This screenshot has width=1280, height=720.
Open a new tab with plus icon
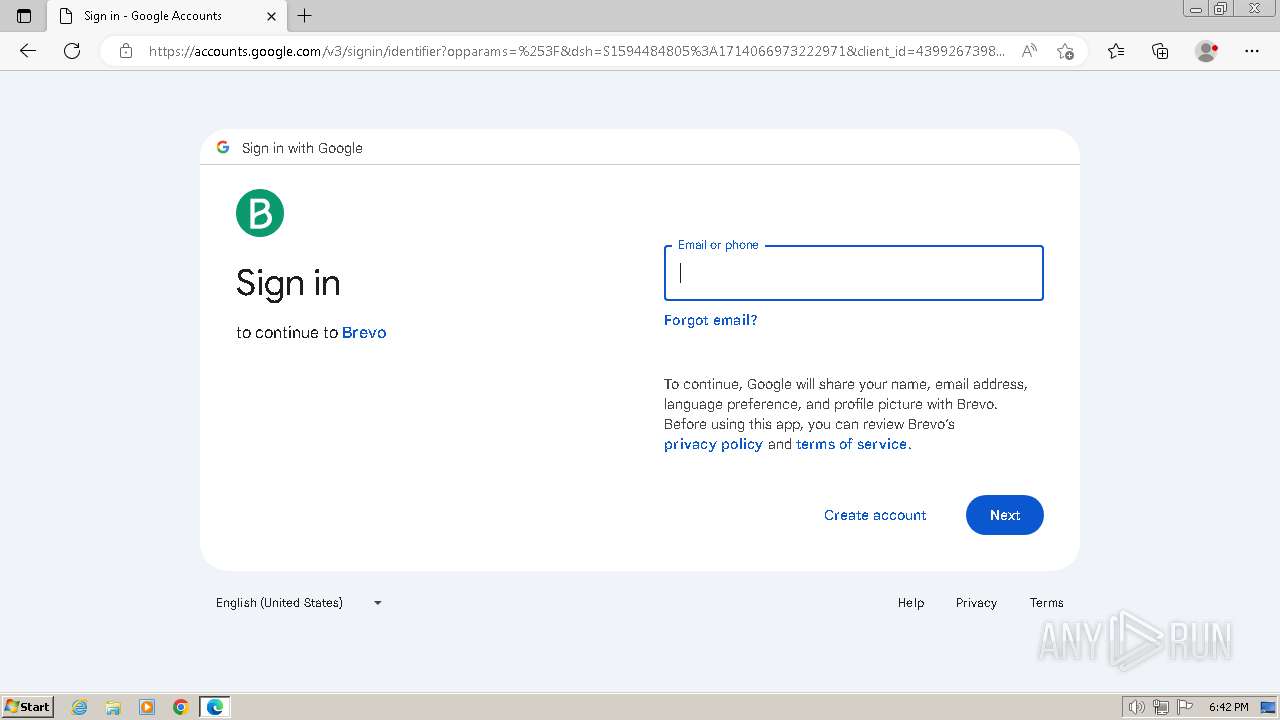(305, 16)
